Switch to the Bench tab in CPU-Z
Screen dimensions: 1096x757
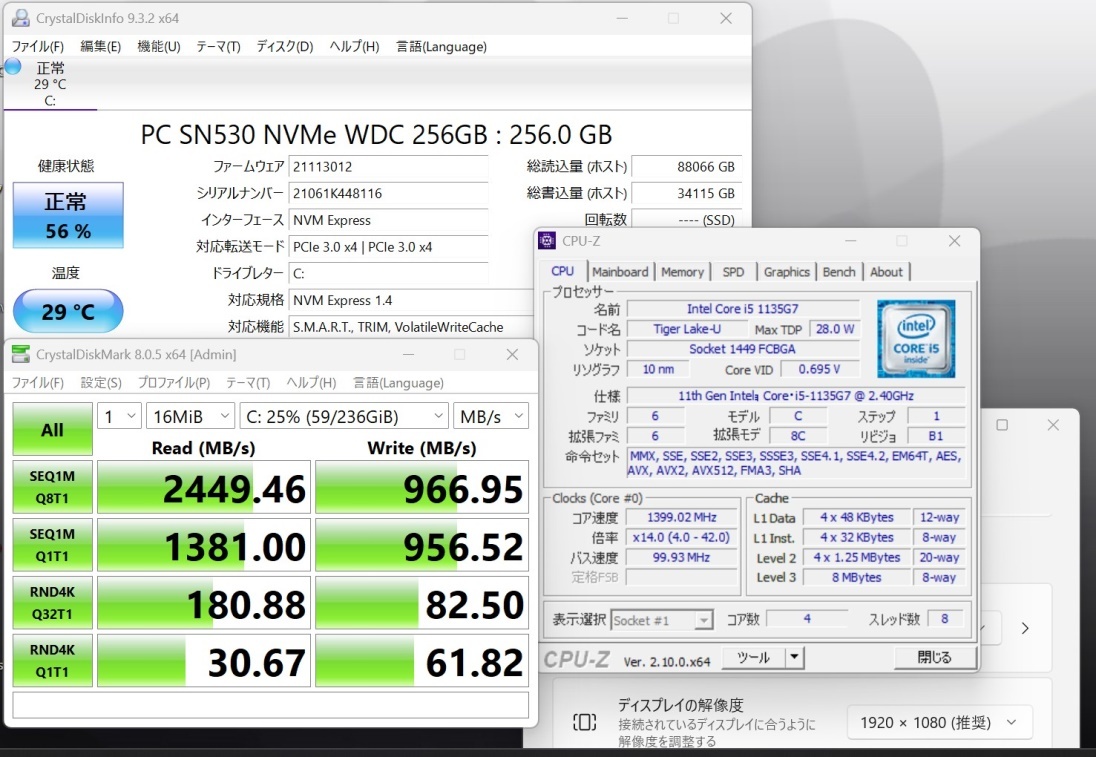[x=839, y=272]
